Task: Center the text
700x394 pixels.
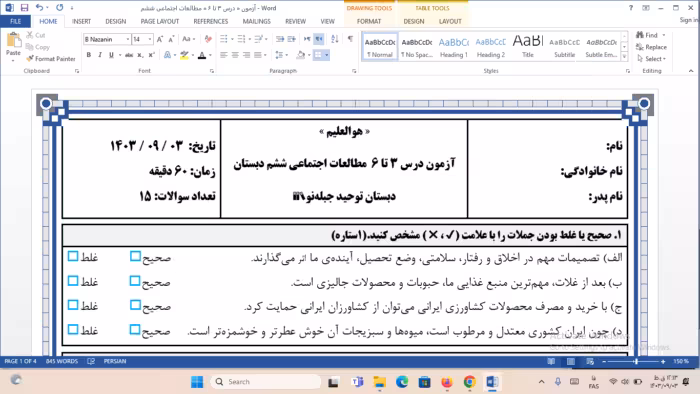Action: point(235,55)
